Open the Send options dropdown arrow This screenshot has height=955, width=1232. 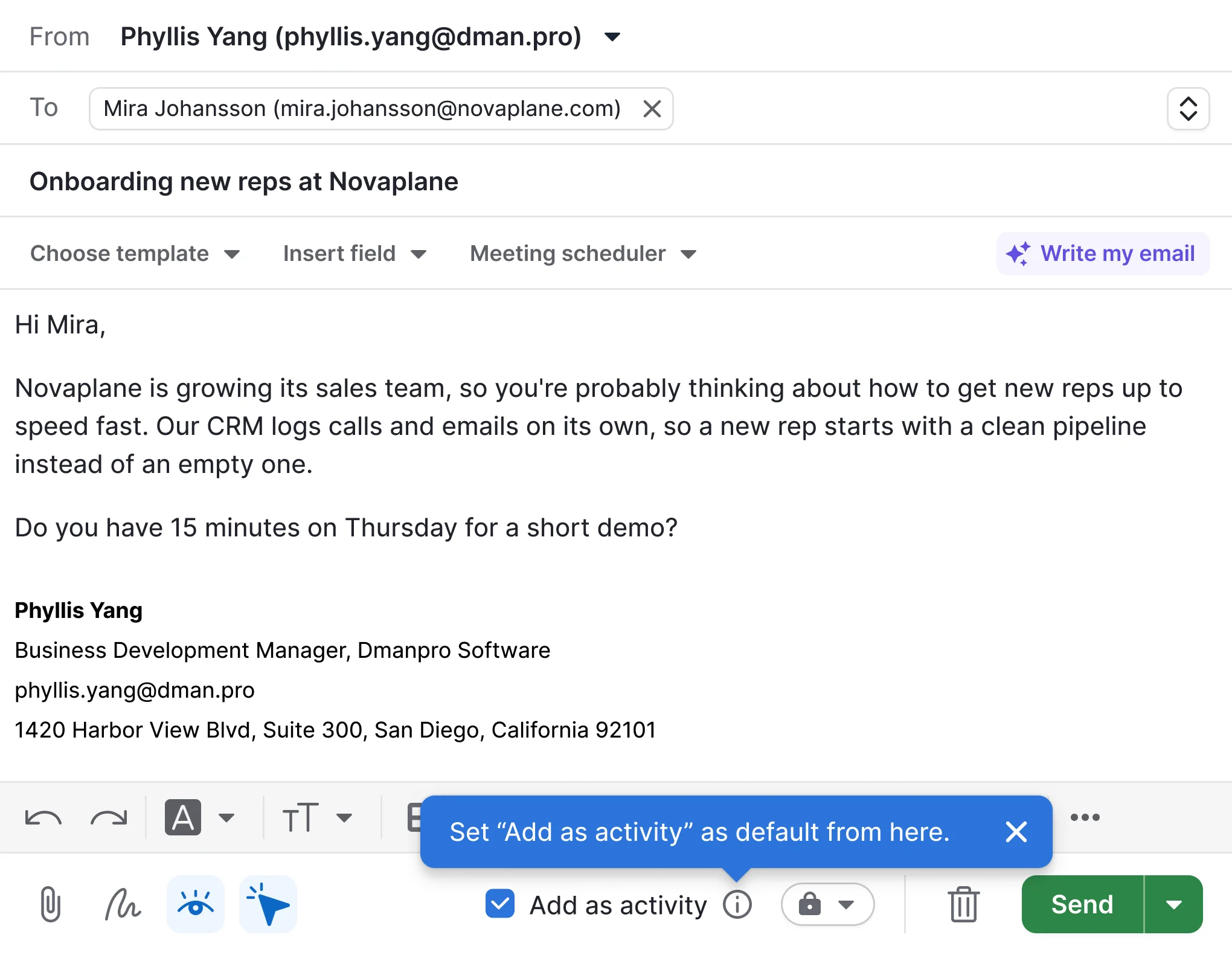(1174, 904)
